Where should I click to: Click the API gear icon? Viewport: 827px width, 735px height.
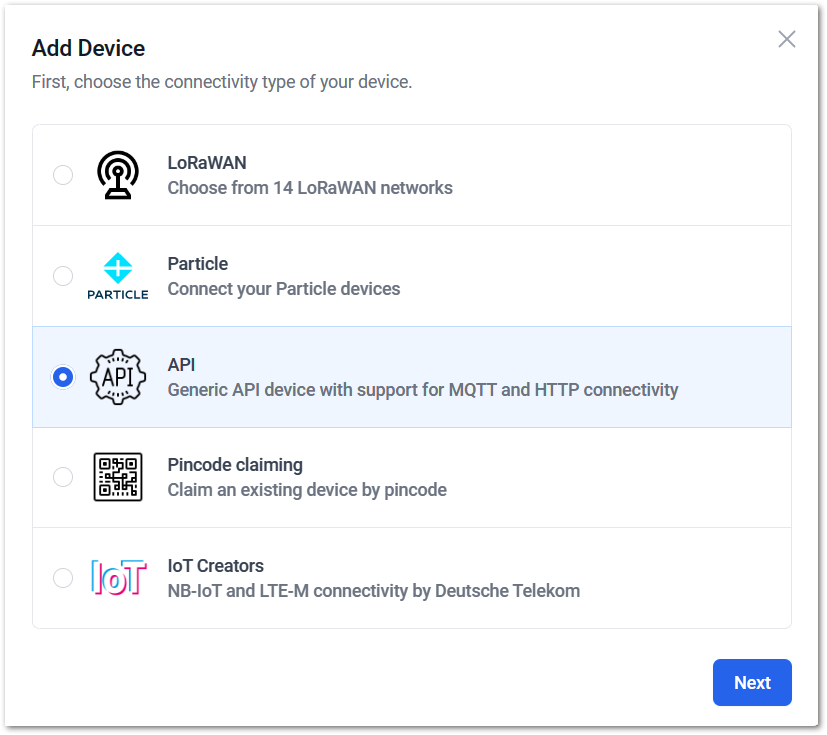(118, 377)
